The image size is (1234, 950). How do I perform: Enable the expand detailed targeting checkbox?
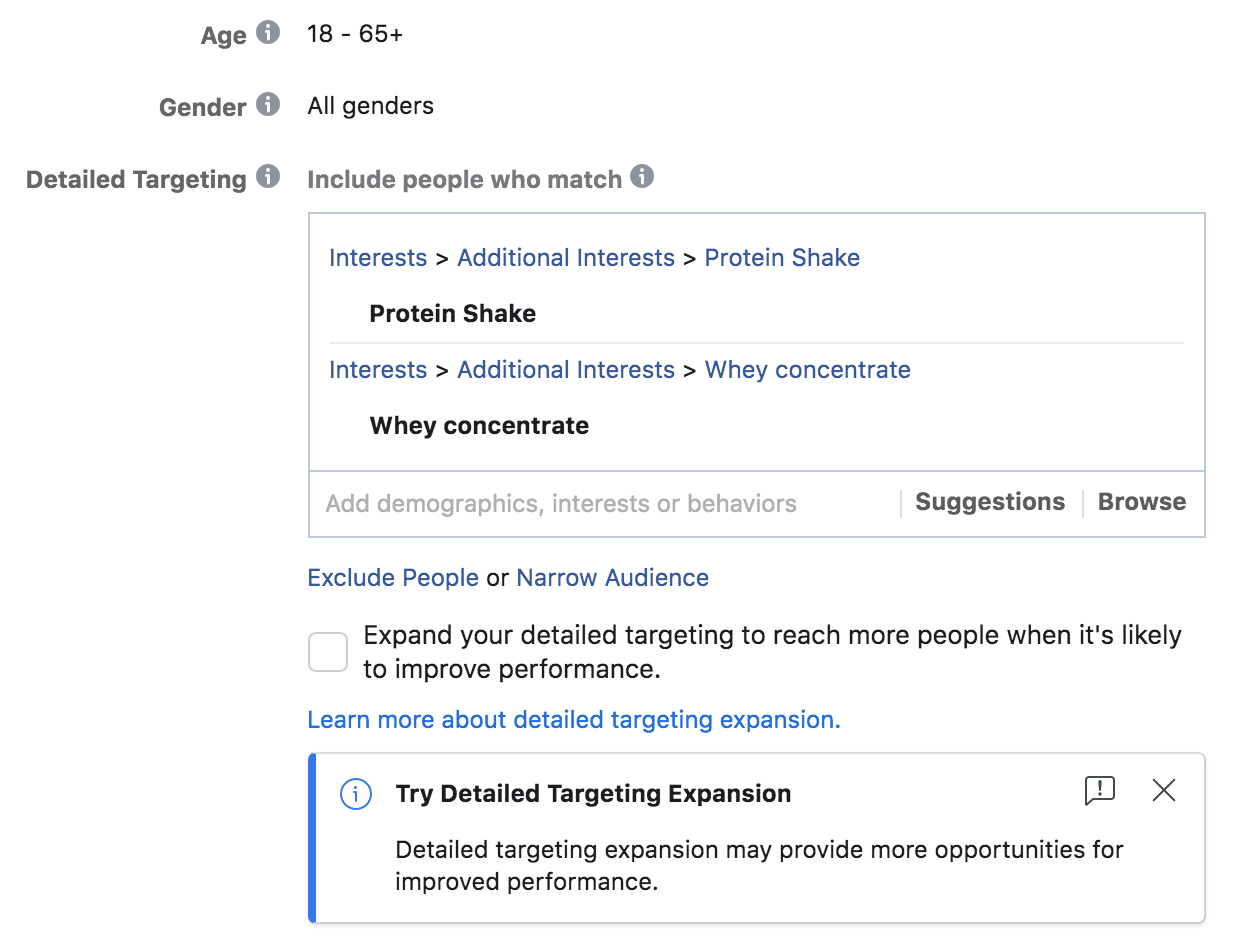(x=328, y=652)
